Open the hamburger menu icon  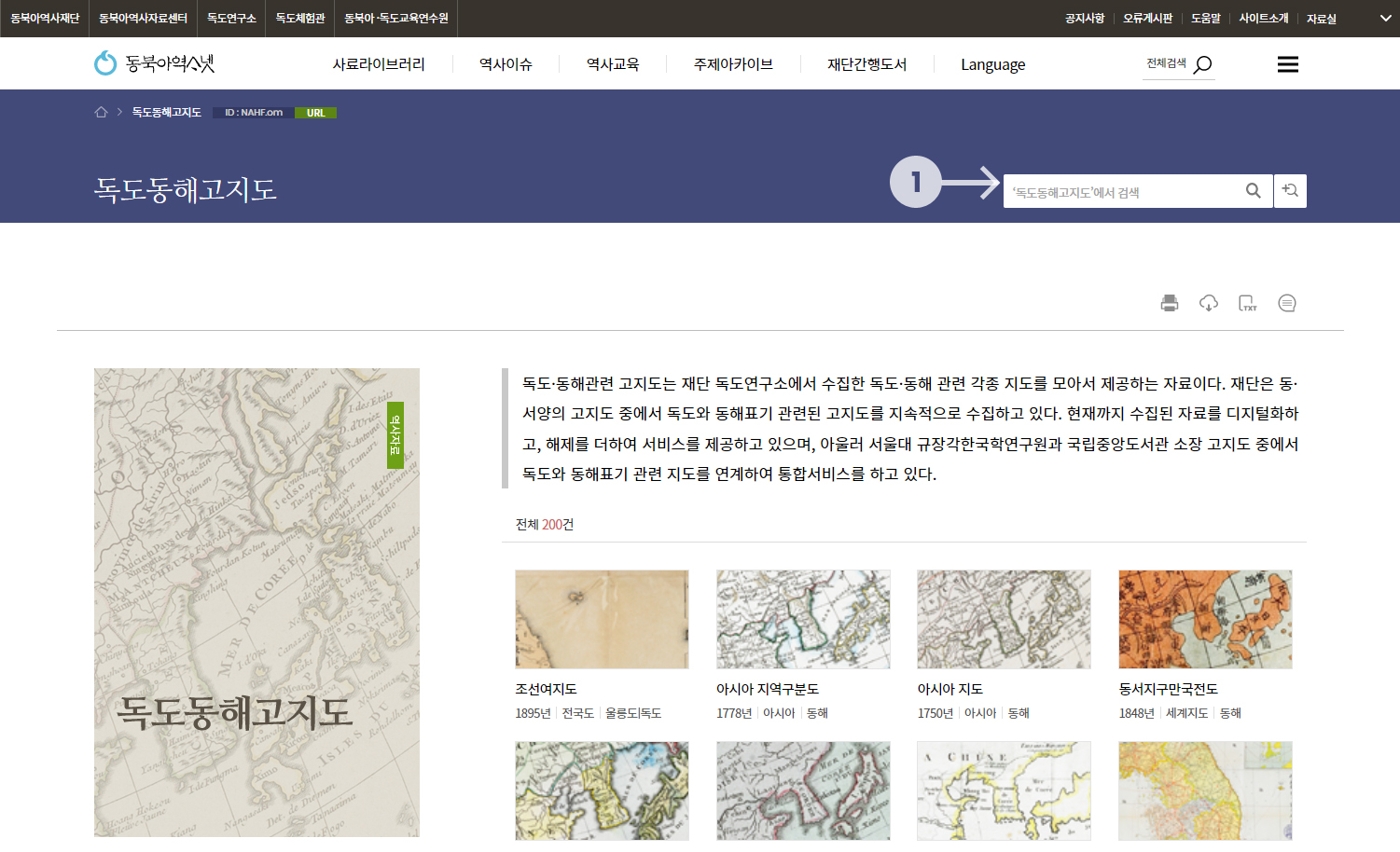point(1288,63)
